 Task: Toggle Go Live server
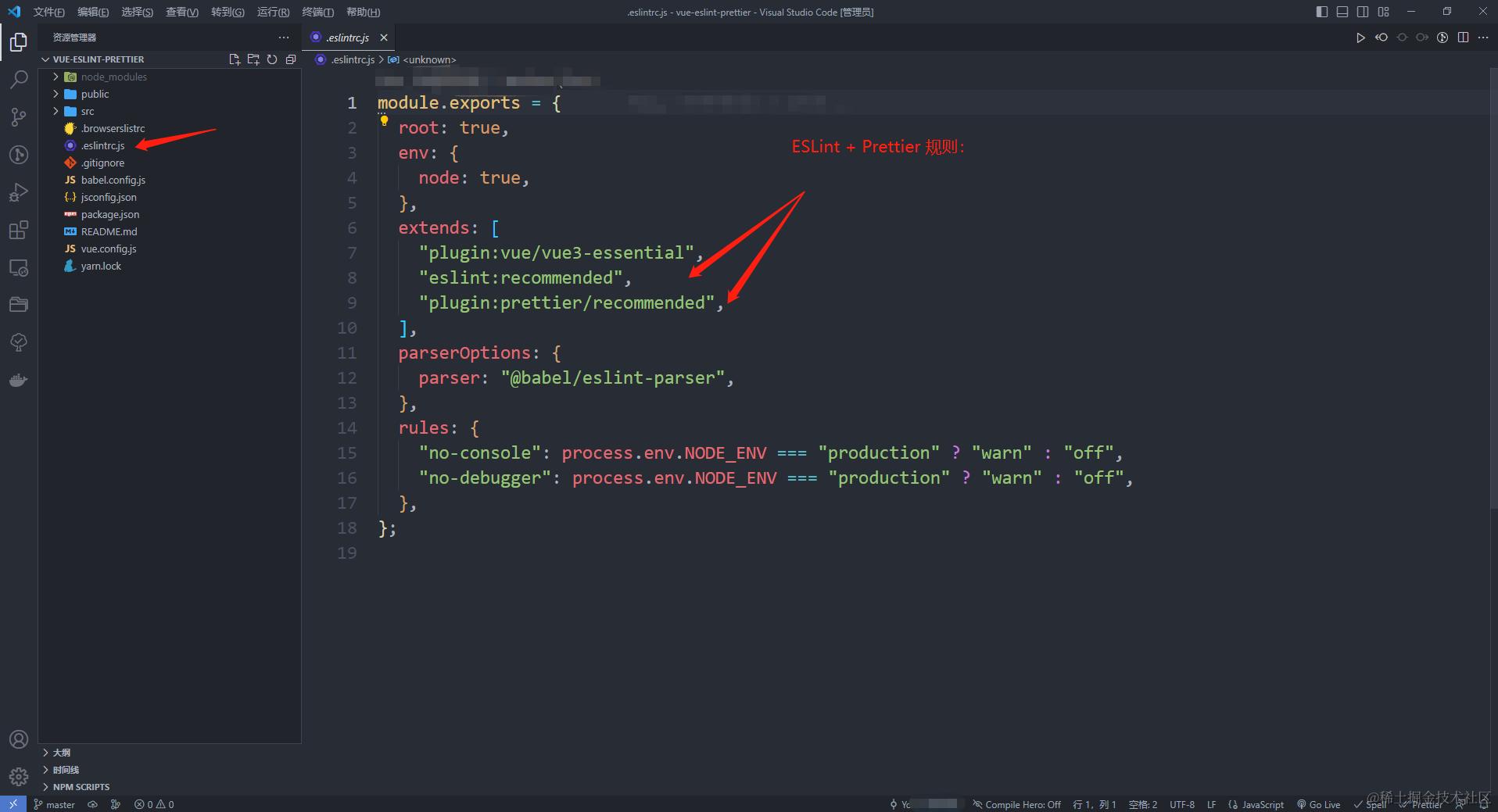point(1319,804)
